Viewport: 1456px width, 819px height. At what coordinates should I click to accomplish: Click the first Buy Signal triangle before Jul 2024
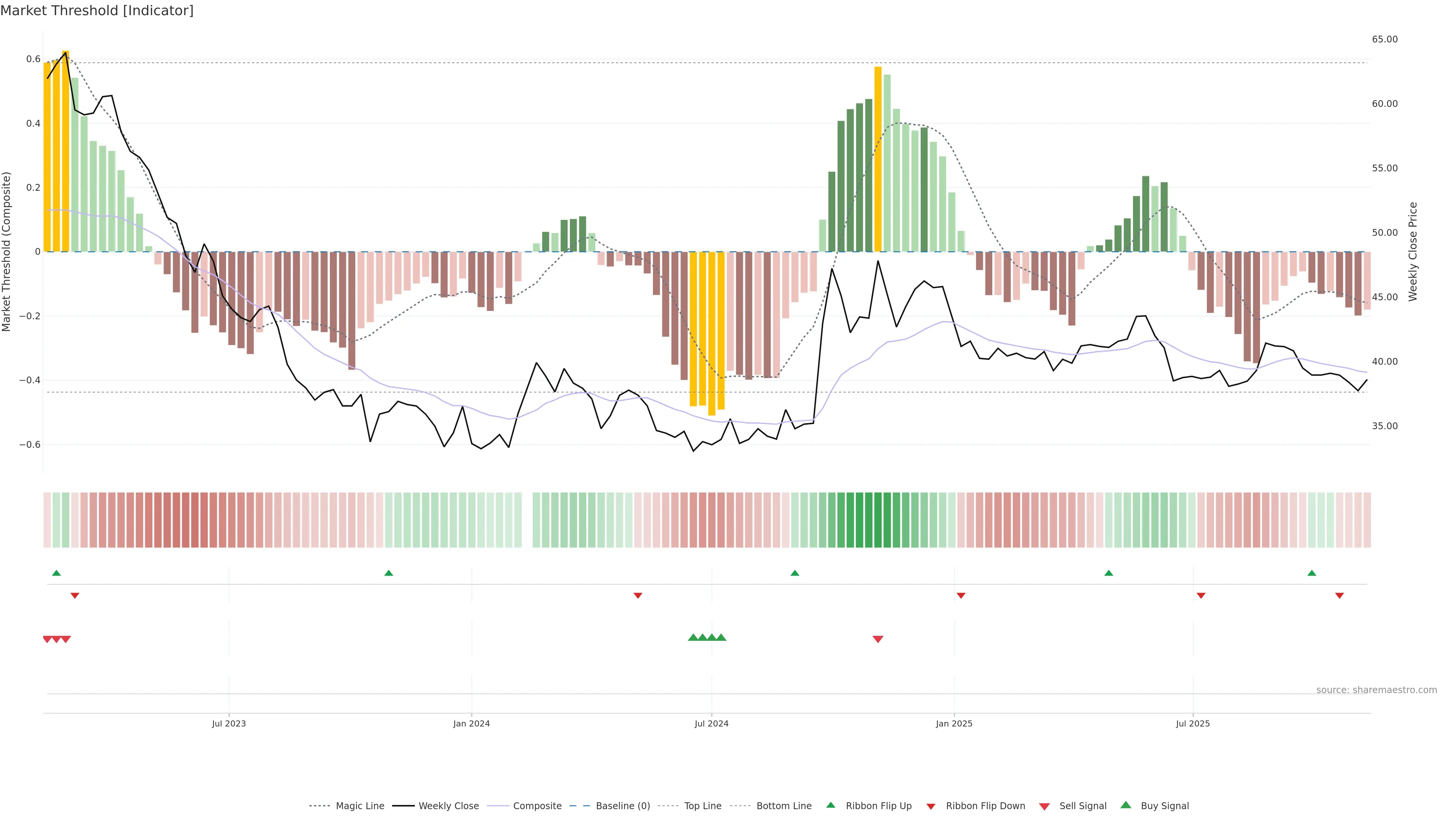point(693,637)
